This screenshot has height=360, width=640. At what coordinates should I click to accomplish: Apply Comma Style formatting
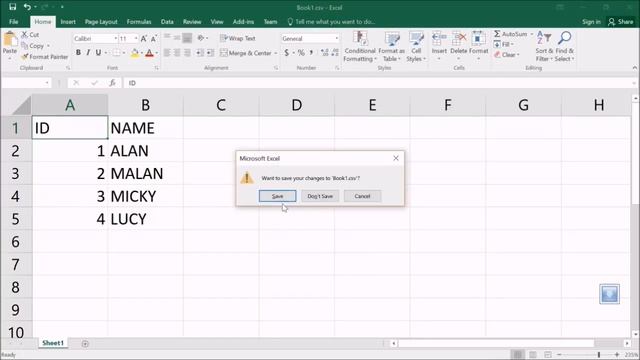311,53
